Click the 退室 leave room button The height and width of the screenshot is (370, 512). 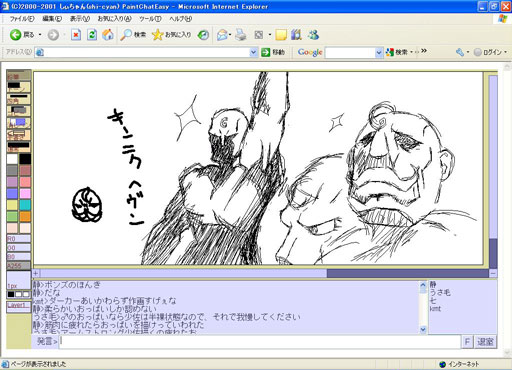coord(485,342)
